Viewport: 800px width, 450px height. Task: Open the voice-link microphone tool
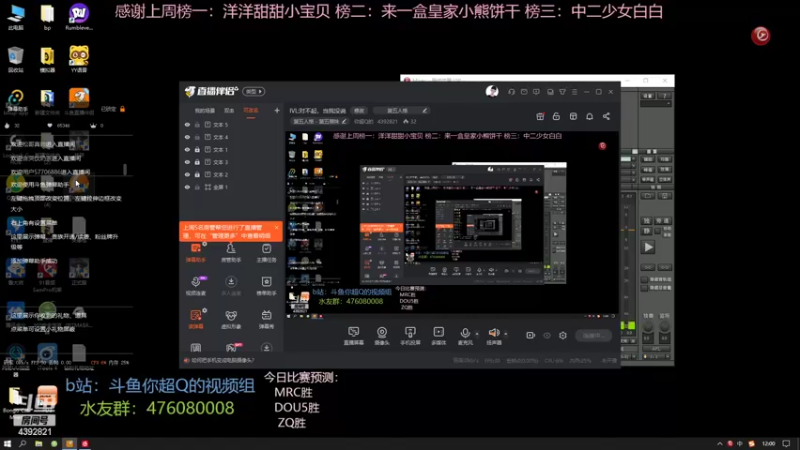coord(196,286)
